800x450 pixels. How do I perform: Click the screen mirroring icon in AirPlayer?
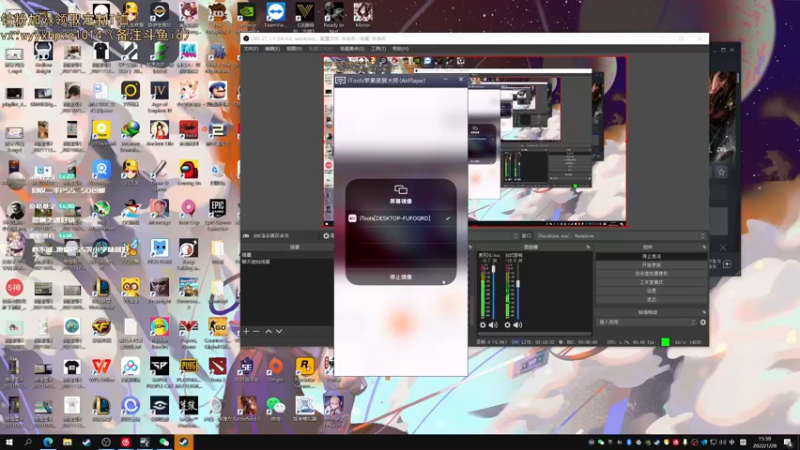tap(401, 190)
